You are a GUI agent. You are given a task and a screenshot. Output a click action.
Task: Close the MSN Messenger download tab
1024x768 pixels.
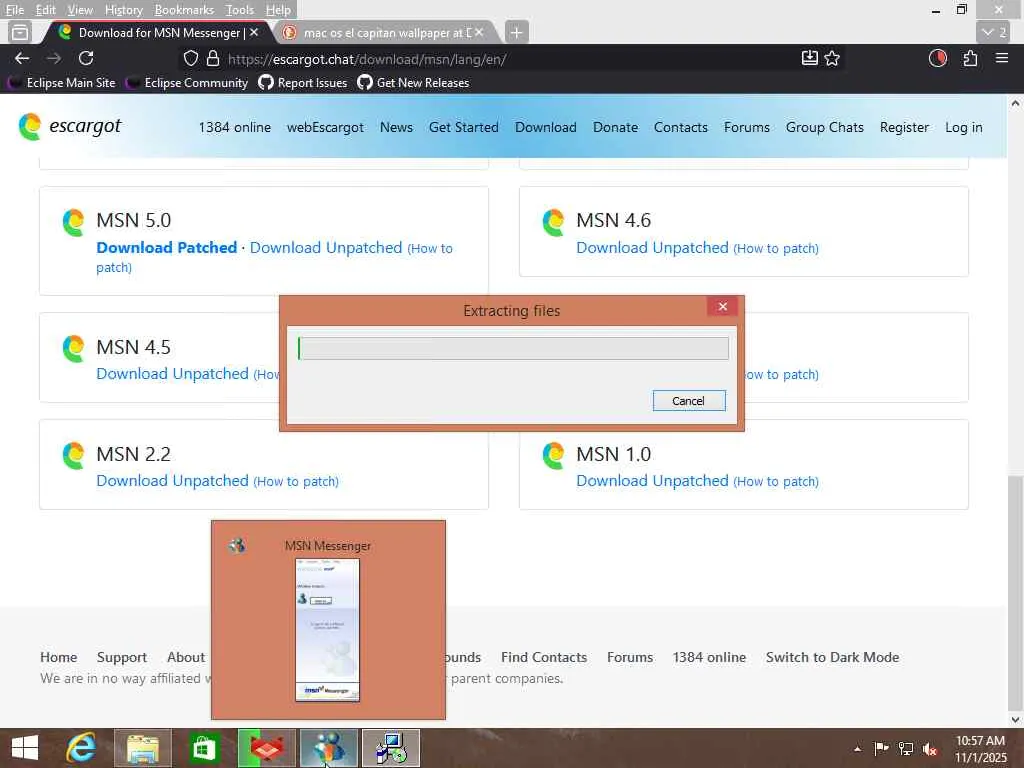(x=254, y=32)
